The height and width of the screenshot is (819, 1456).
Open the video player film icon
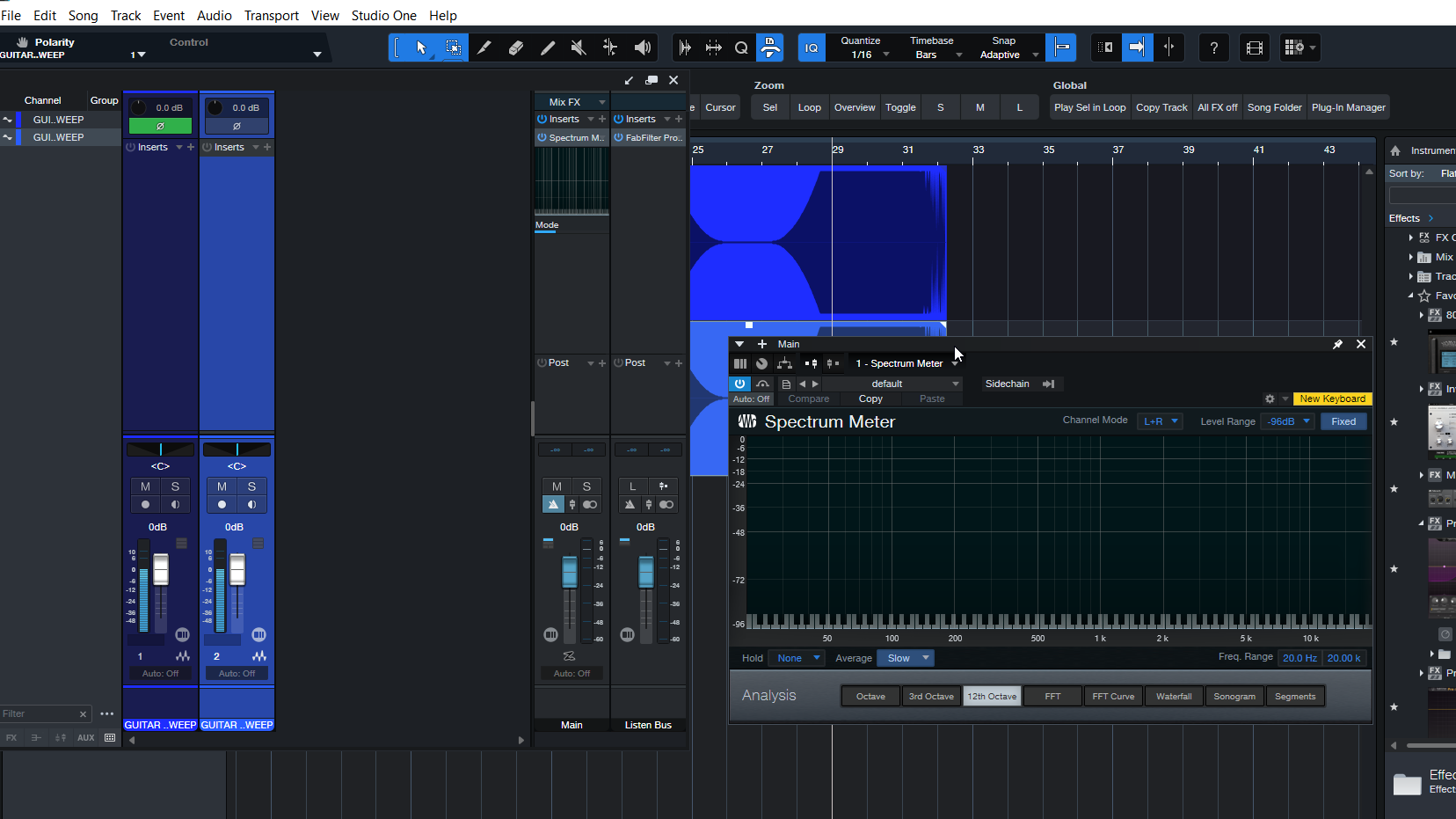coord(1255,48)
